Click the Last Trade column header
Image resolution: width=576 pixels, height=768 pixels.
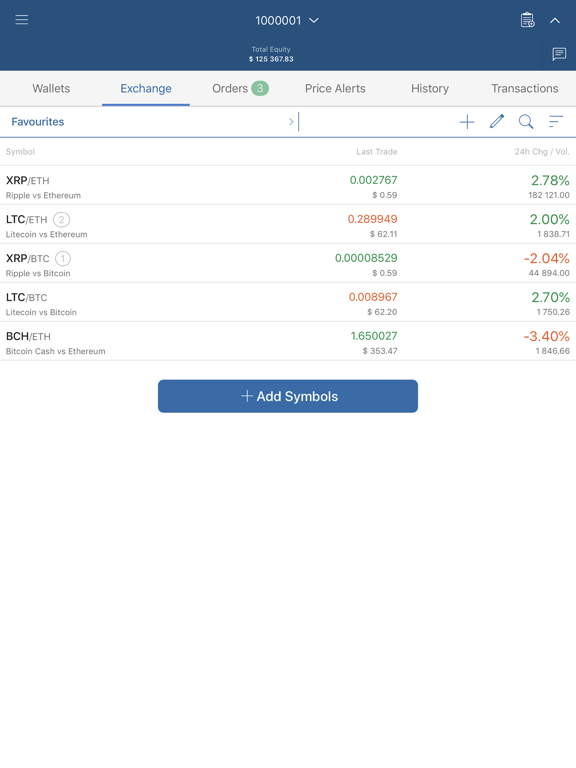pyautogui.click(x=377, y=152)
